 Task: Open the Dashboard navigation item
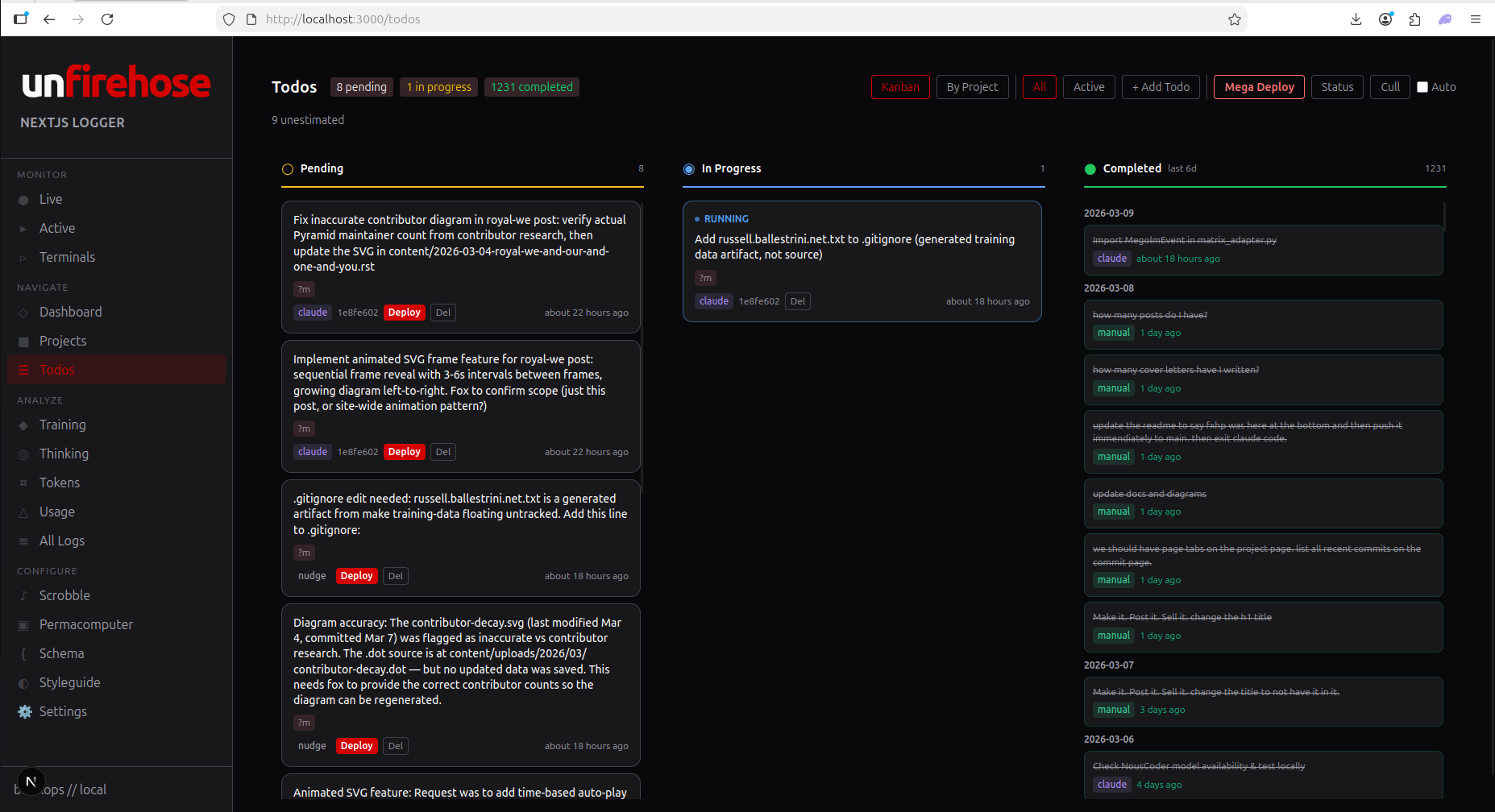[x=70, y=312]
